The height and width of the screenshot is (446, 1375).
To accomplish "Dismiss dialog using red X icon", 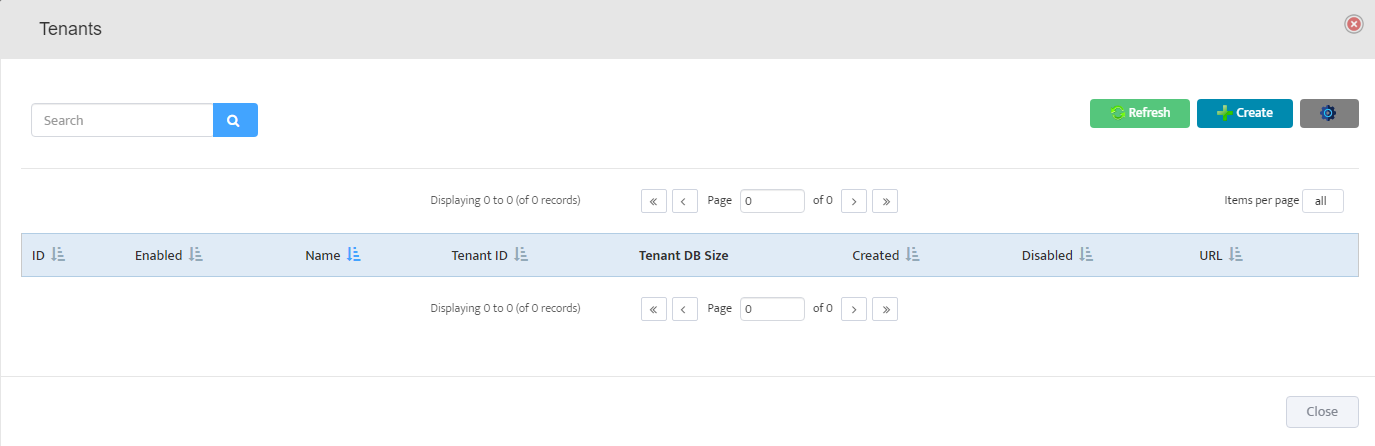I will pos(1354,24).
